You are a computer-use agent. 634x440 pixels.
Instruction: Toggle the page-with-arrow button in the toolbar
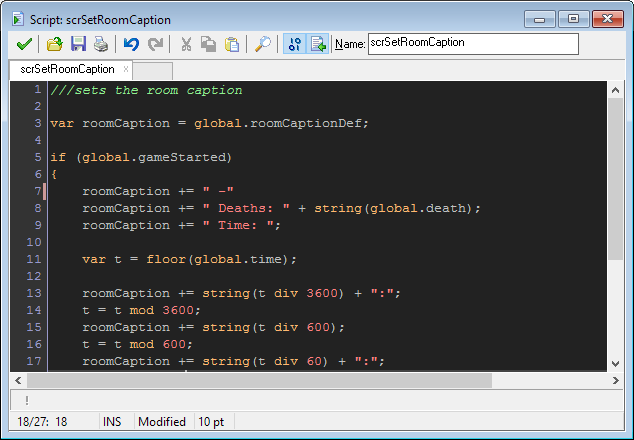(x=319, y=44)
